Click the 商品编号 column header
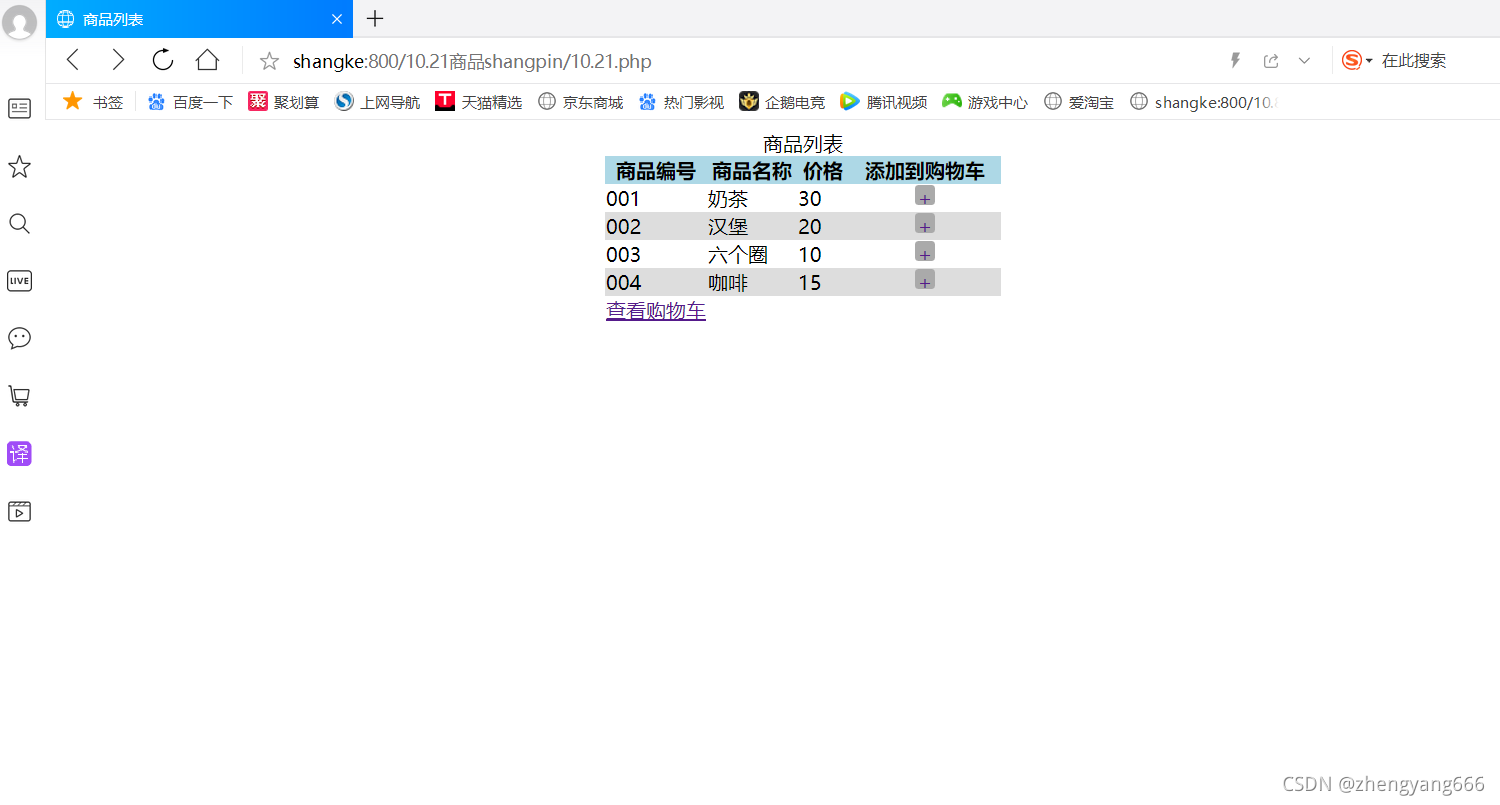Image resolution: width=1500 pixels, height=805 pixels. [x=656, y=171]
